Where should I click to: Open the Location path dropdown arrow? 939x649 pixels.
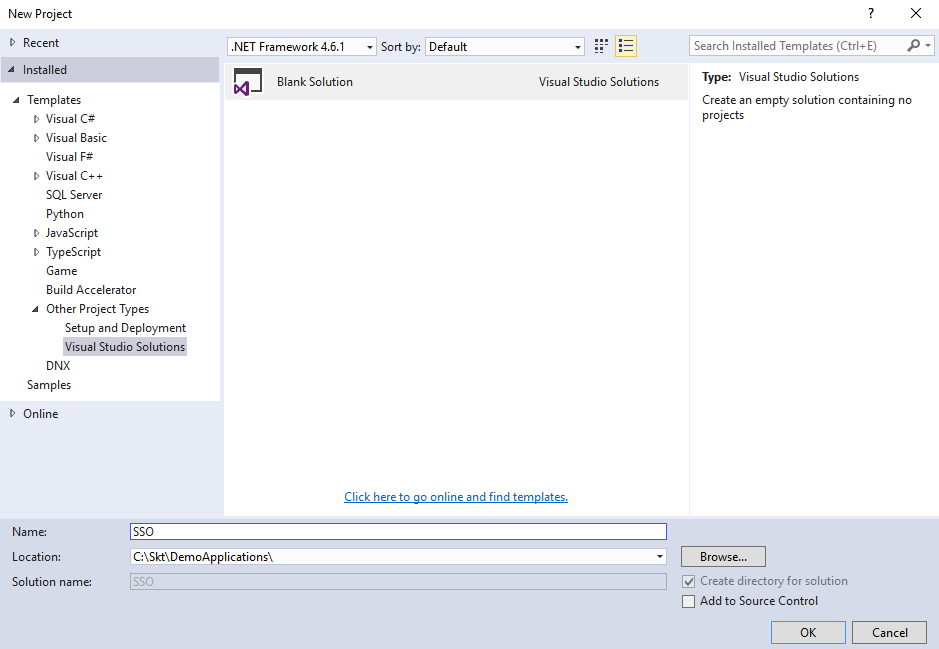pyautogui.click(x=659, y=556)
